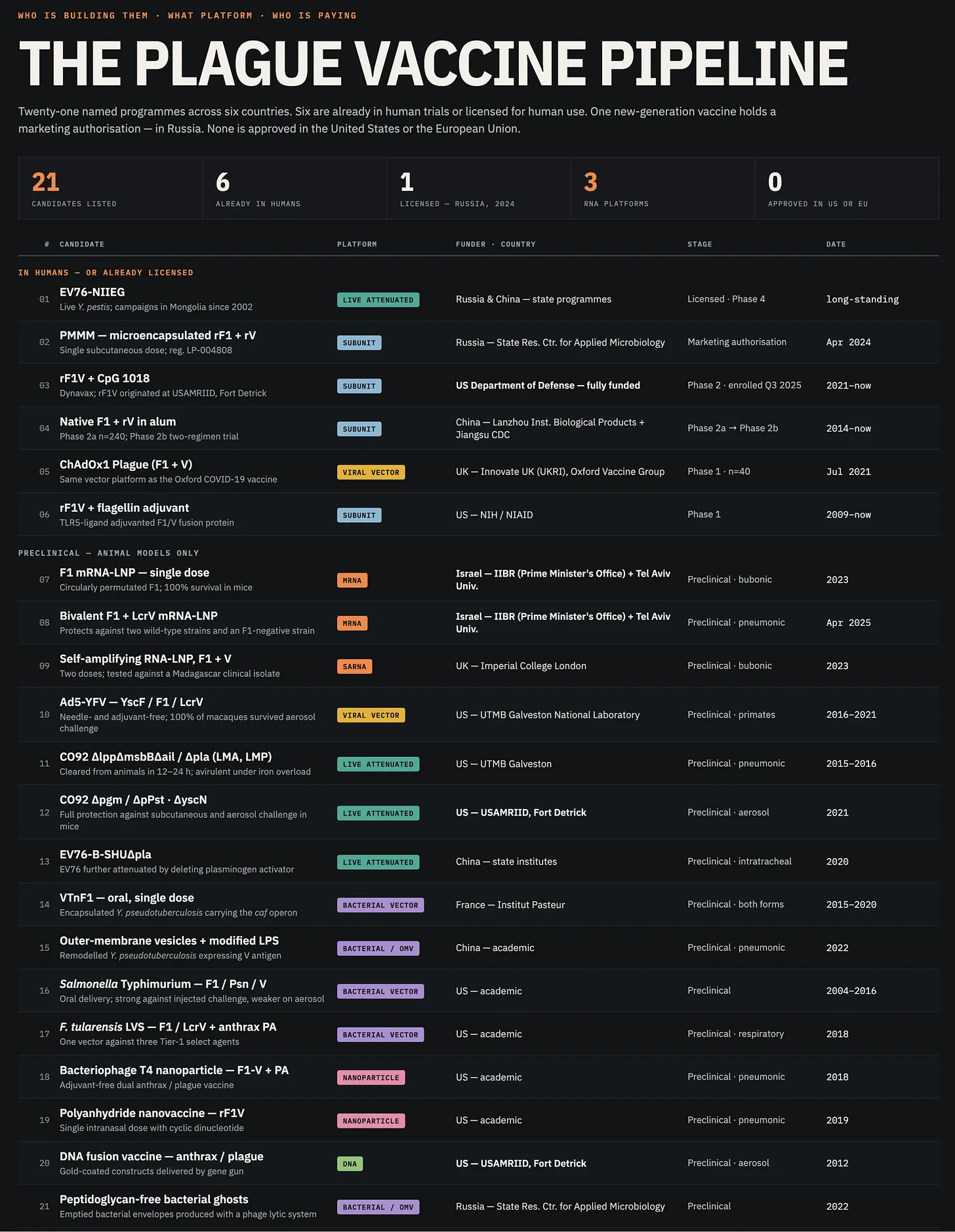The image size is (955, 1232).
Task: Select the "EV76-NIIEG" candidate name
Action: [x=92, y=293]
